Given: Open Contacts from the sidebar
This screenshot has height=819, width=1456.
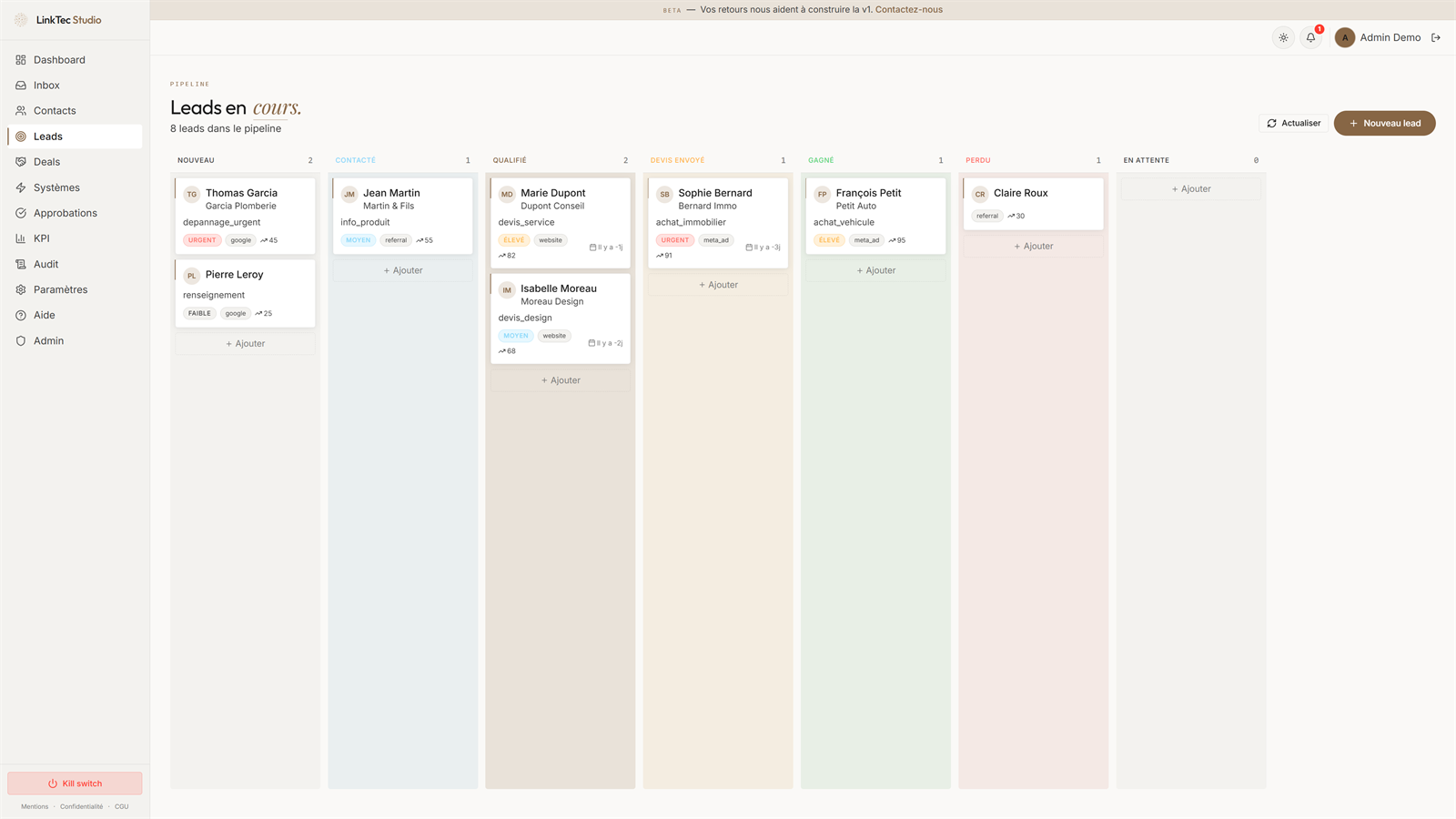Looking at the screenshot, I should [75, 111].
